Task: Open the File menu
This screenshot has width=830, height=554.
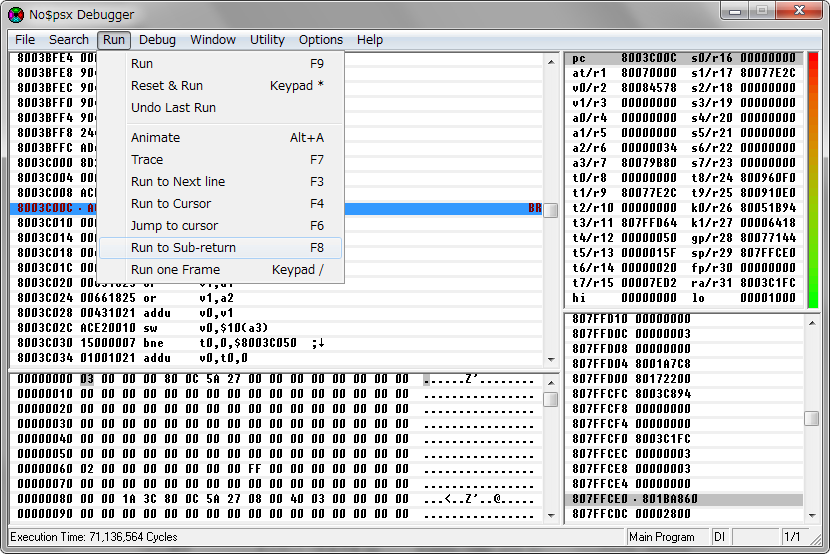Action: tap(25, 40)
